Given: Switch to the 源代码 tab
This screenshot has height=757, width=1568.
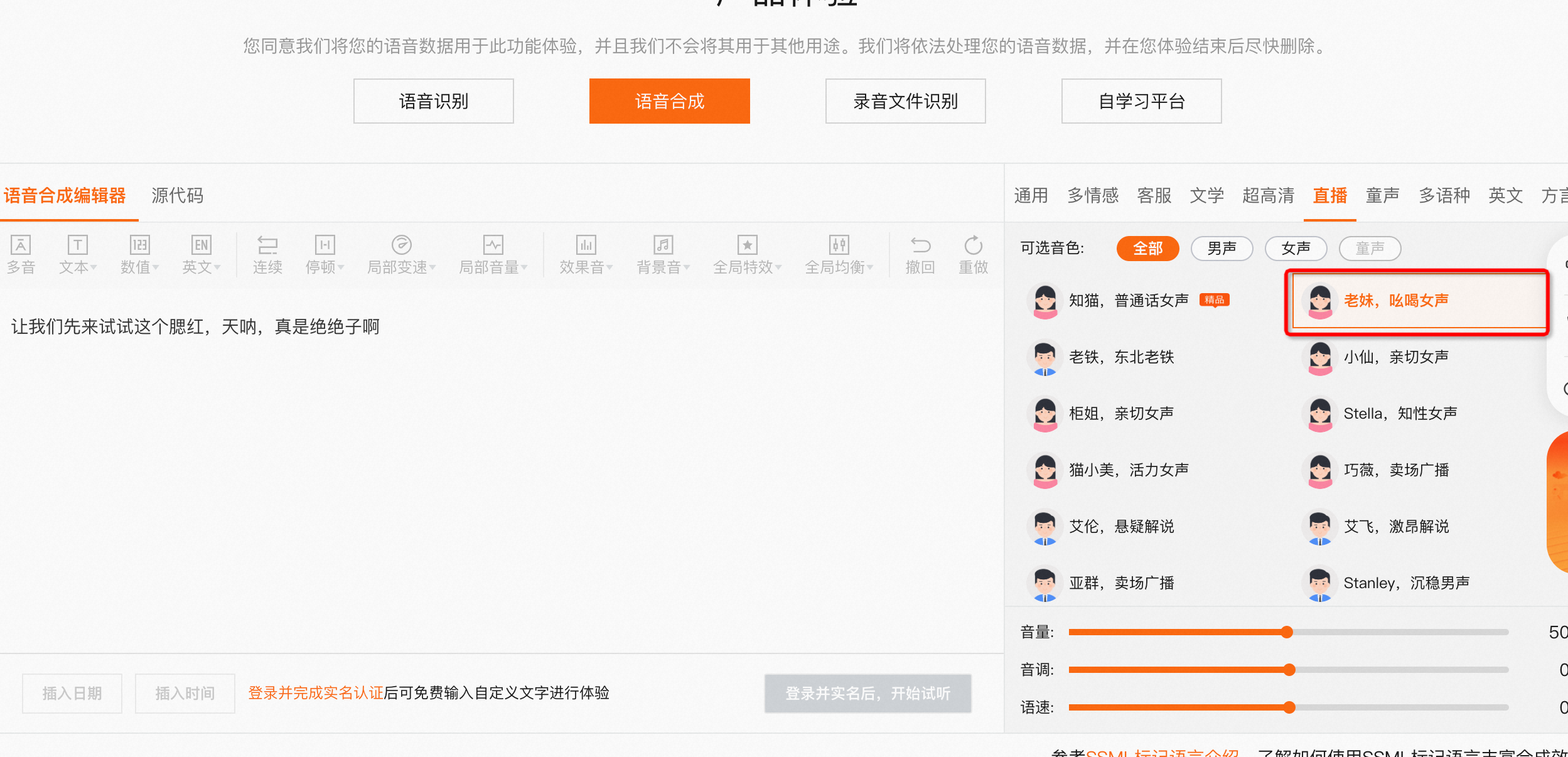Looking at the screenshot, I should coord(178,196).
